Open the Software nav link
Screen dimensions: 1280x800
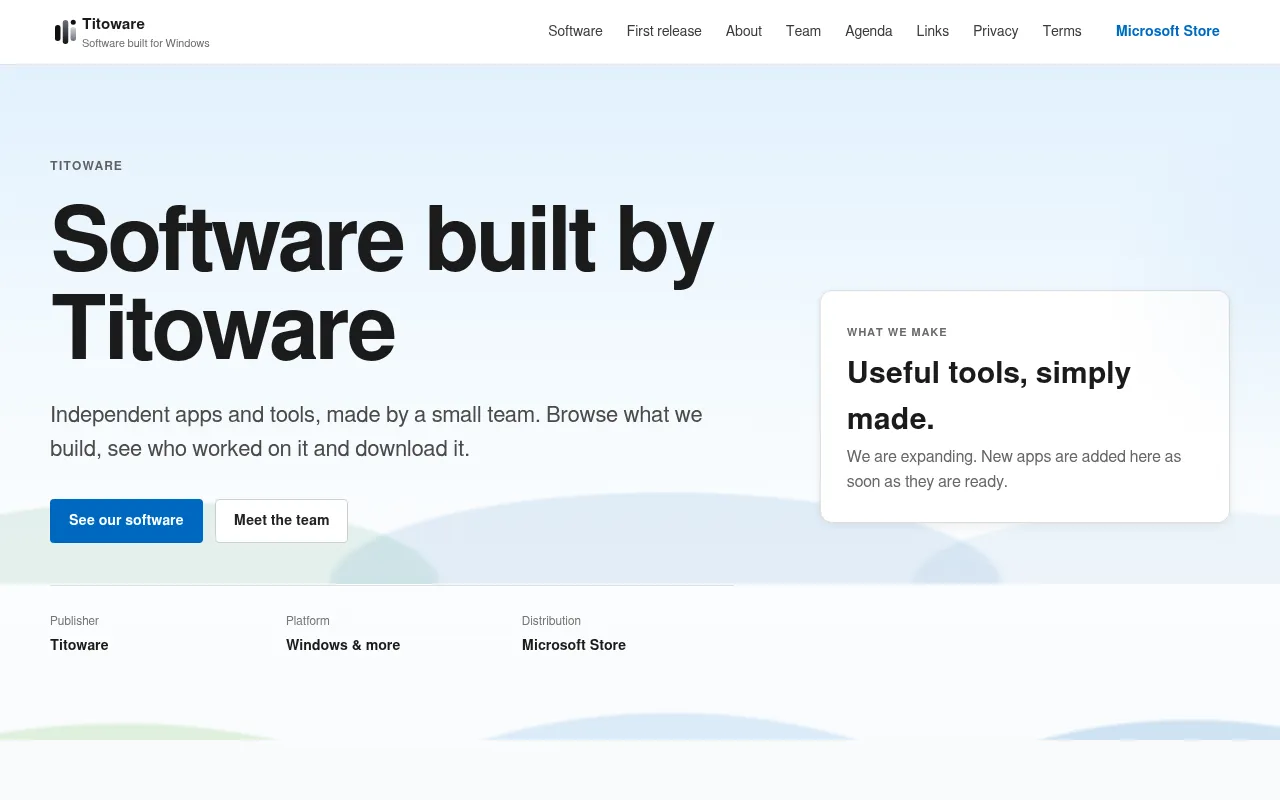[575, 31]
